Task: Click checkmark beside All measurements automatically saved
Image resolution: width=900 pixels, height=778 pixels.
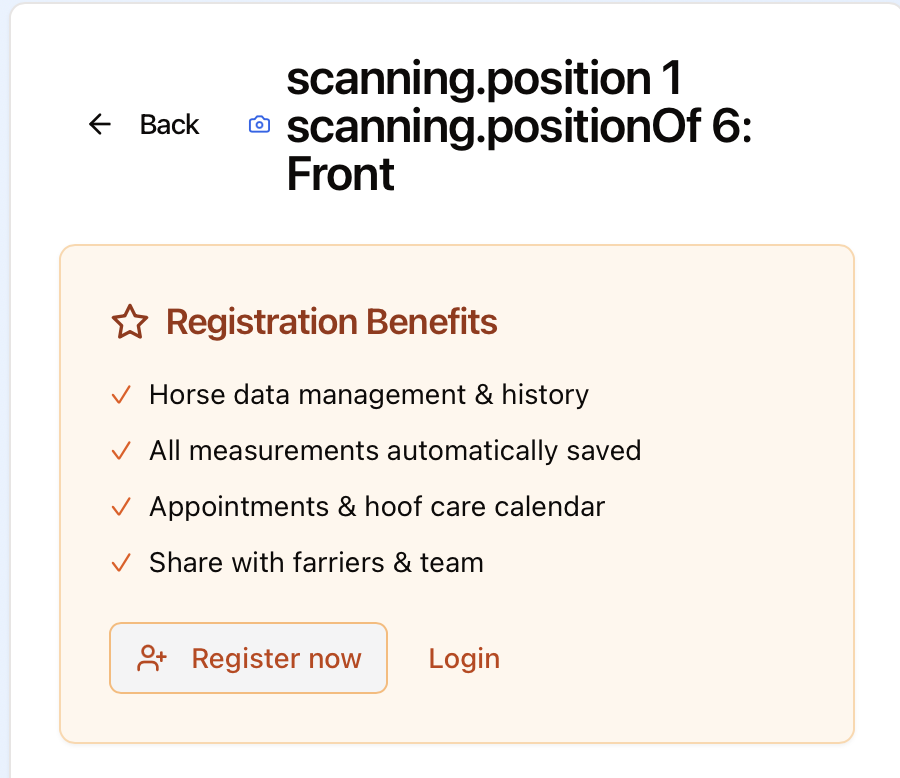Action: 121,451
